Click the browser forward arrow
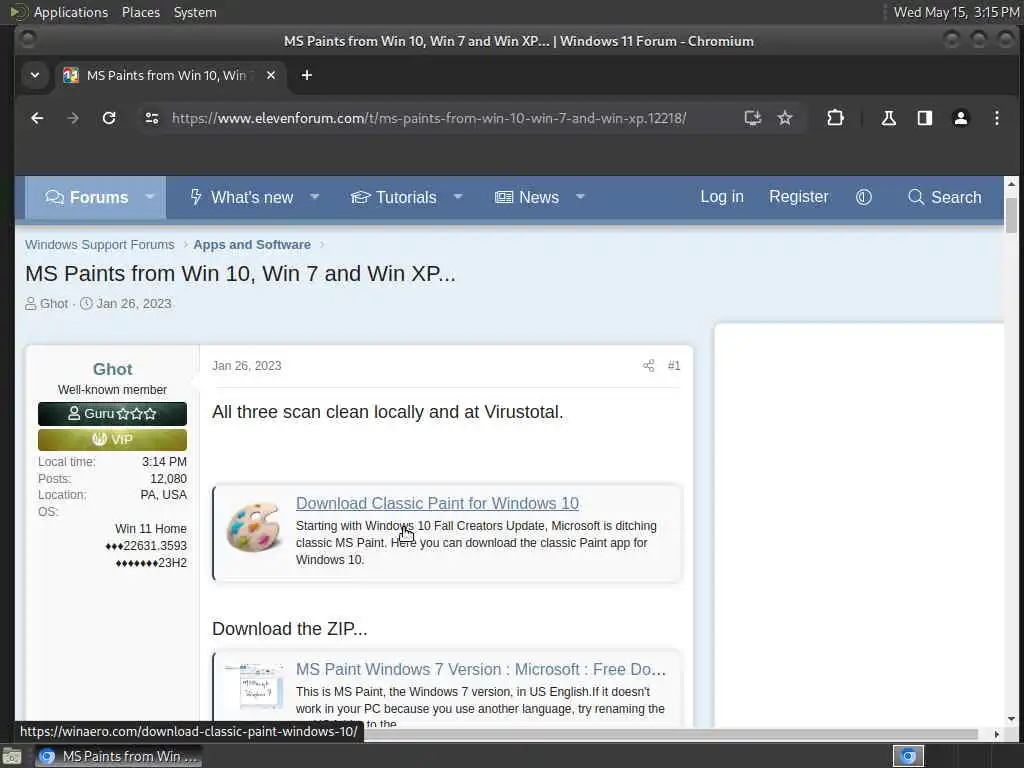This screenshot has width=1024, height=768. coord(73,118)
